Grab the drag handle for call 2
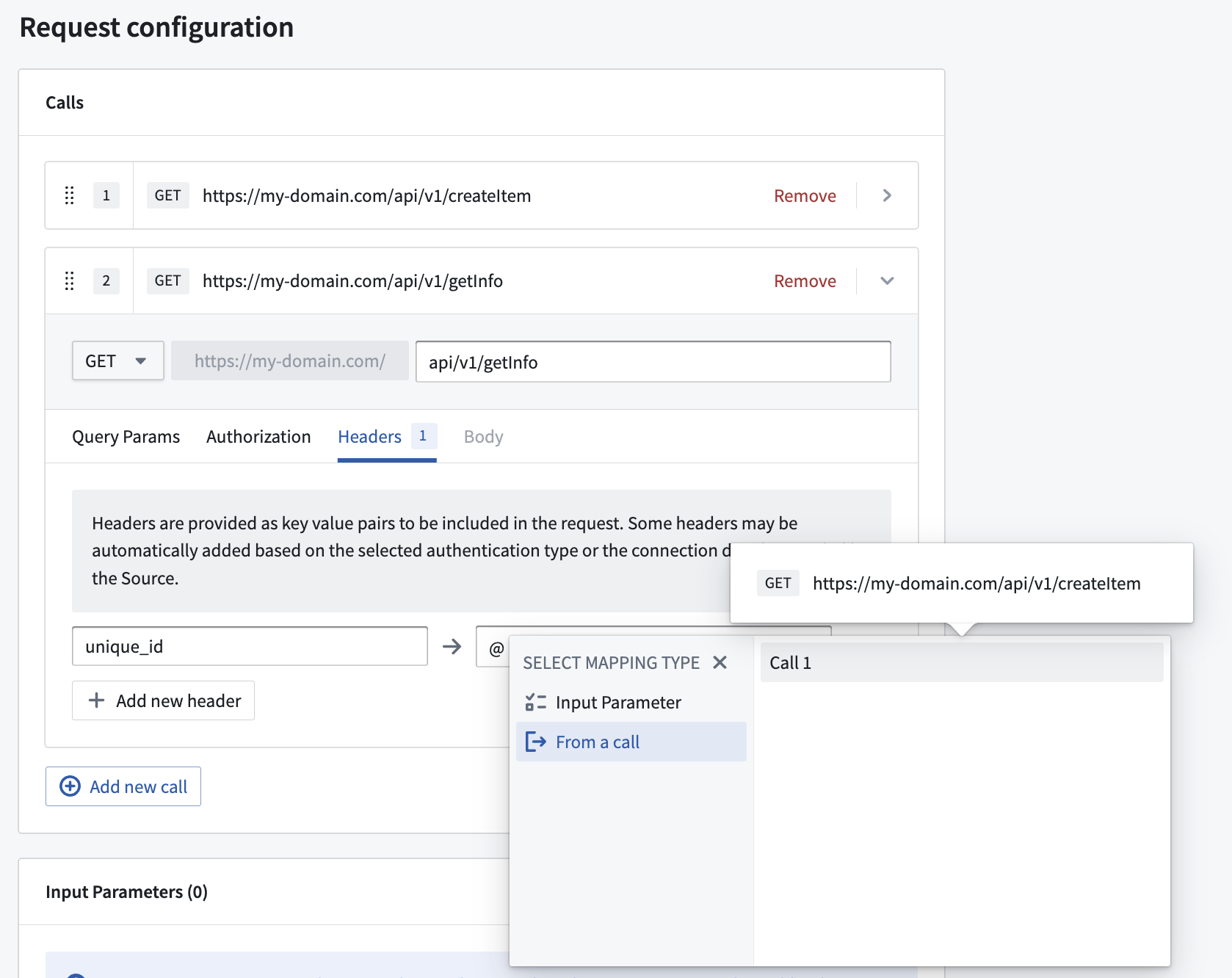Viewport: 1232px width, 978px height. (70, 280)
